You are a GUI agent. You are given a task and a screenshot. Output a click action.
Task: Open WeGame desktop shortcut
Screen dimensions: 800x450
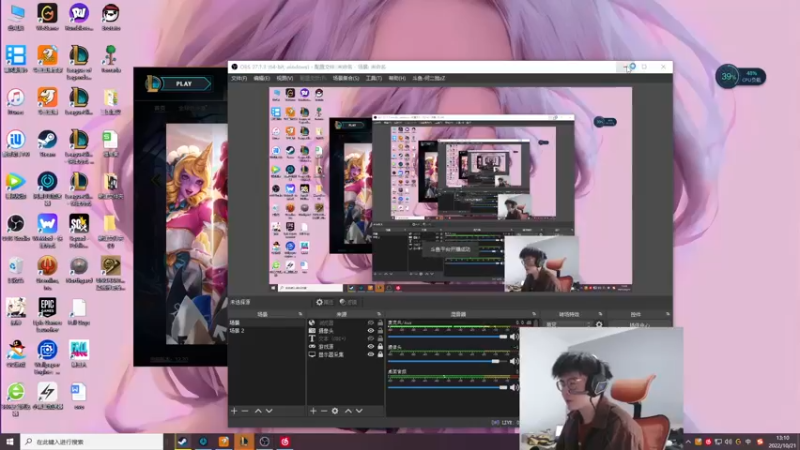coord(47,17)
